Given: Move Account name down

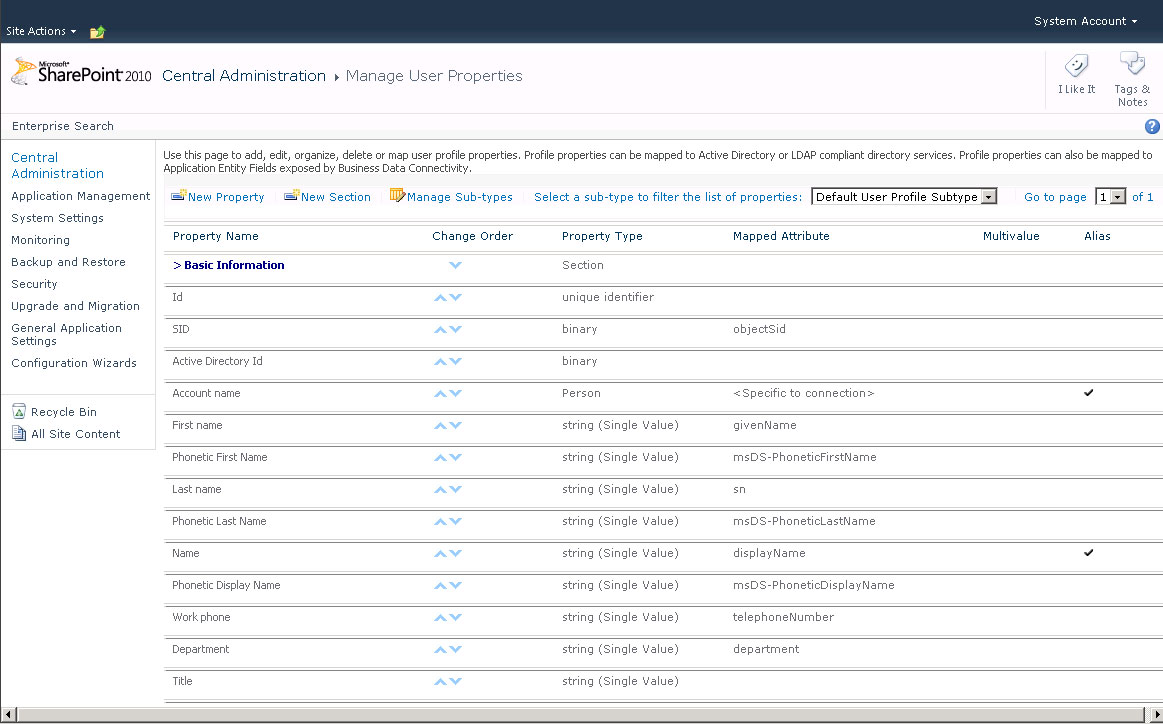Looking at the screenshot, I should (455, 393).
